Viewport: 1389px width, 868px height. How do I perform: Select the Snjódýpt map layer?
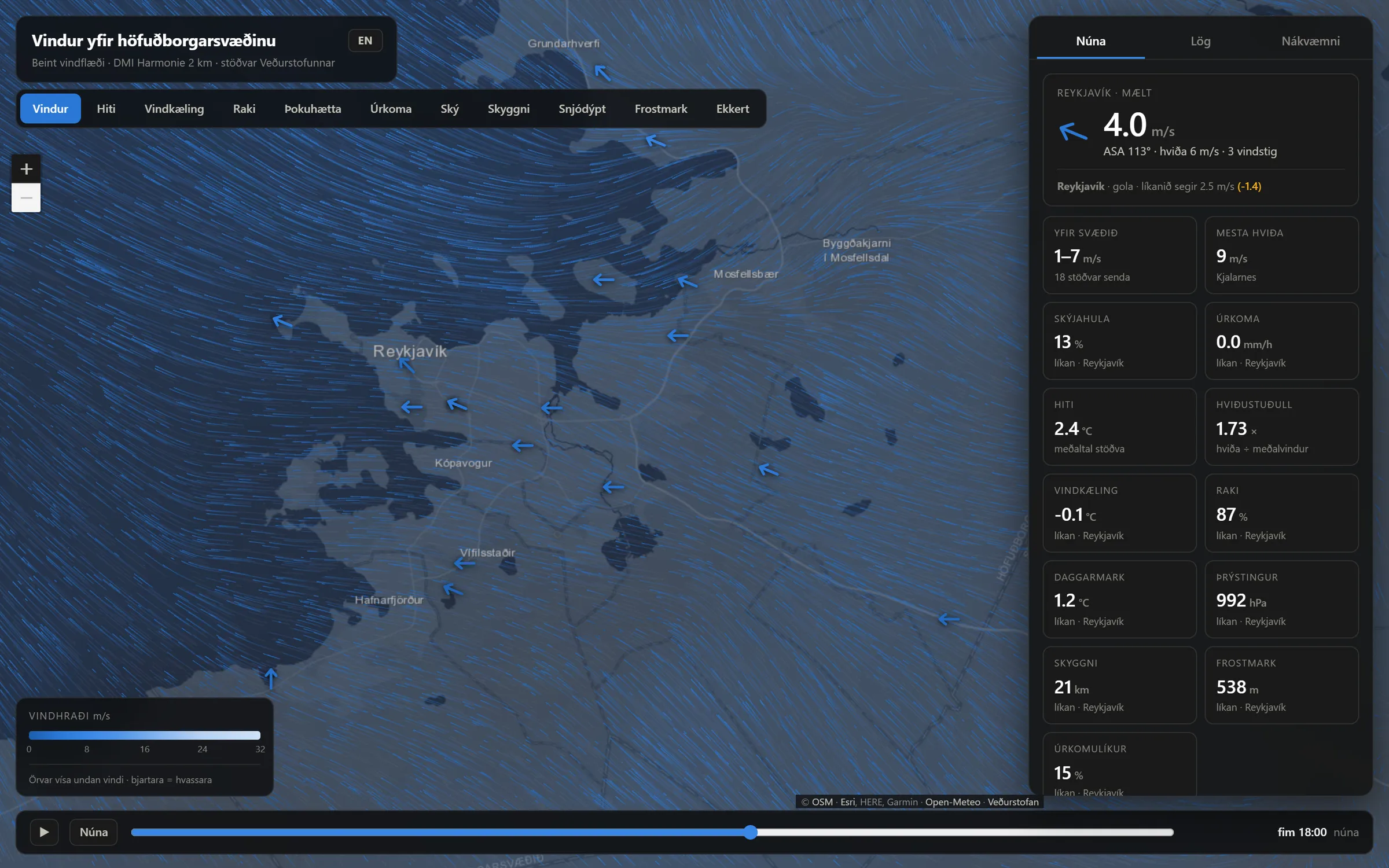[582, 109]
